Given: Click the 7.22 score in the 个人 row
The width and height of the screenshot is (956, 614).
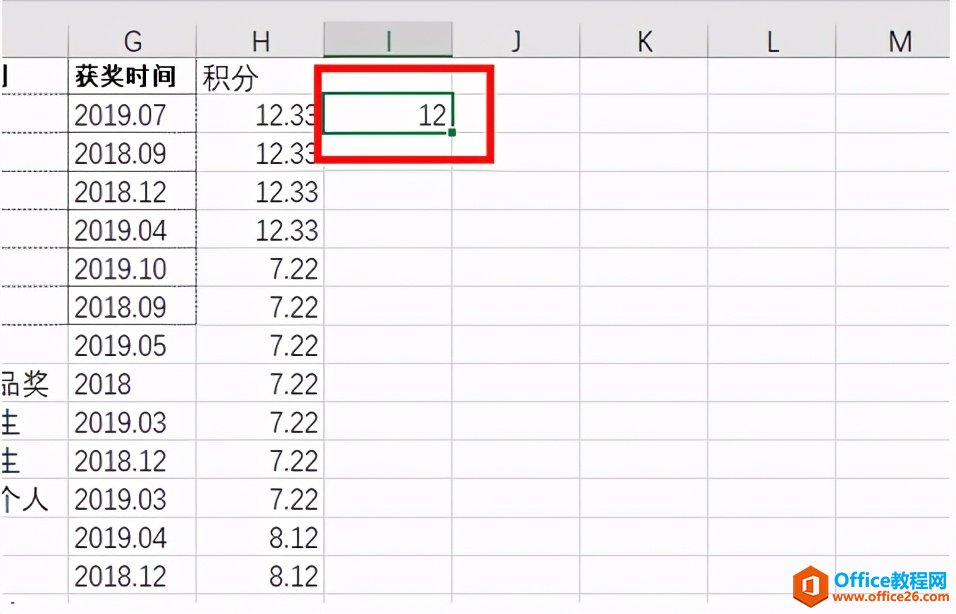Looking at the screenshot, I should [260, 499].
